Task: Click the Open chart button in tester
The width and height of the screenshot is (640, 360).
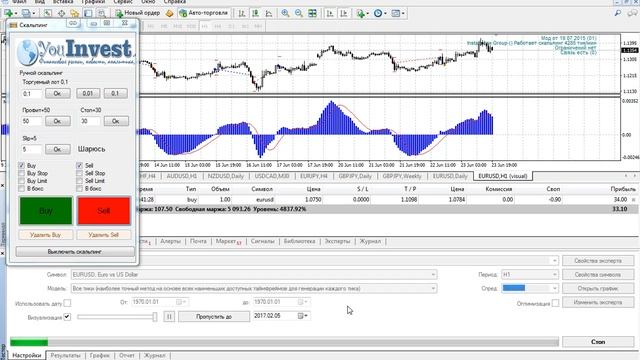Action: pos(598,288)
